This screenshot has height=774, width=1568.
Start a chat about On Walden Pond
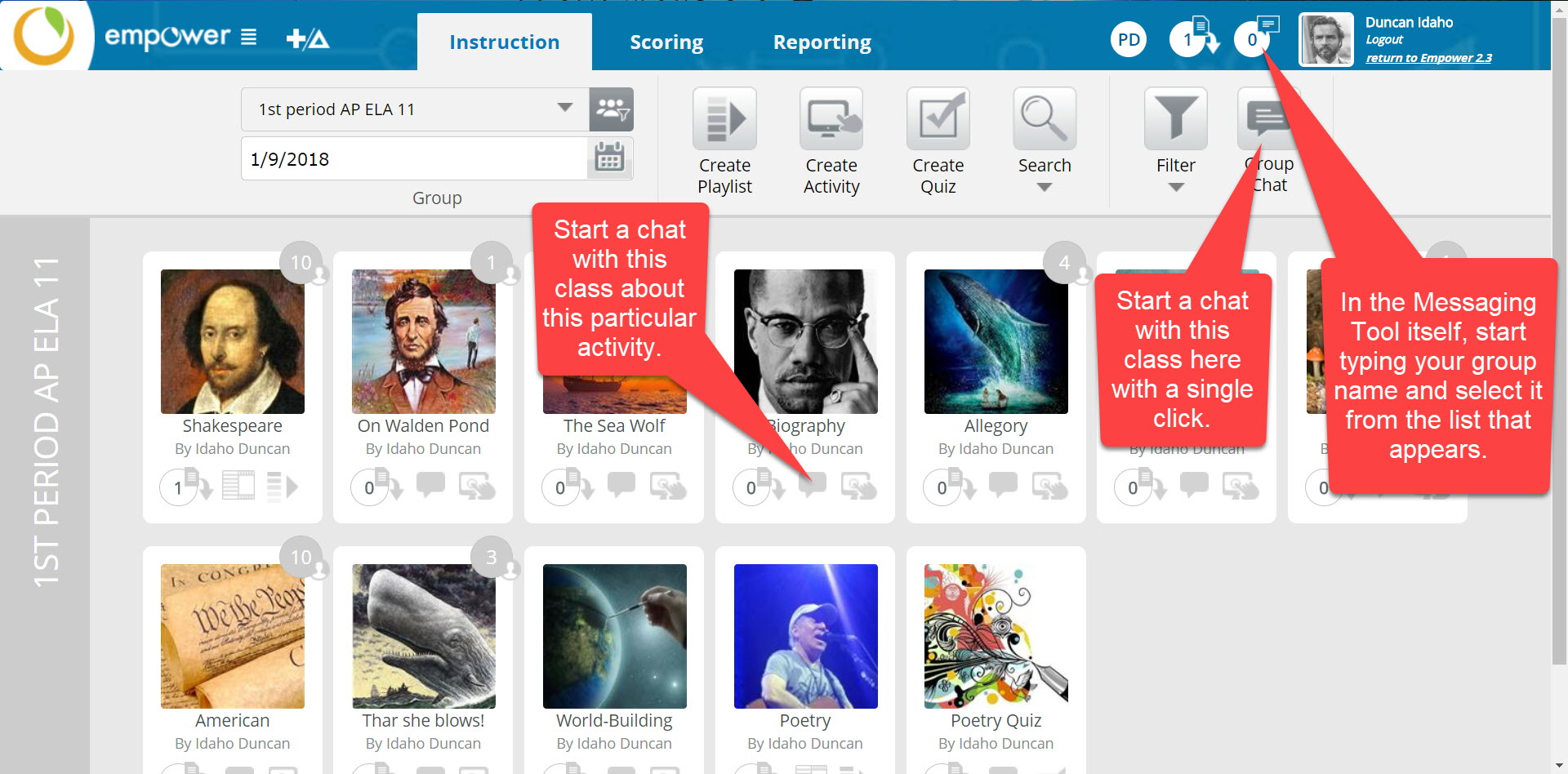coord(430,485)
